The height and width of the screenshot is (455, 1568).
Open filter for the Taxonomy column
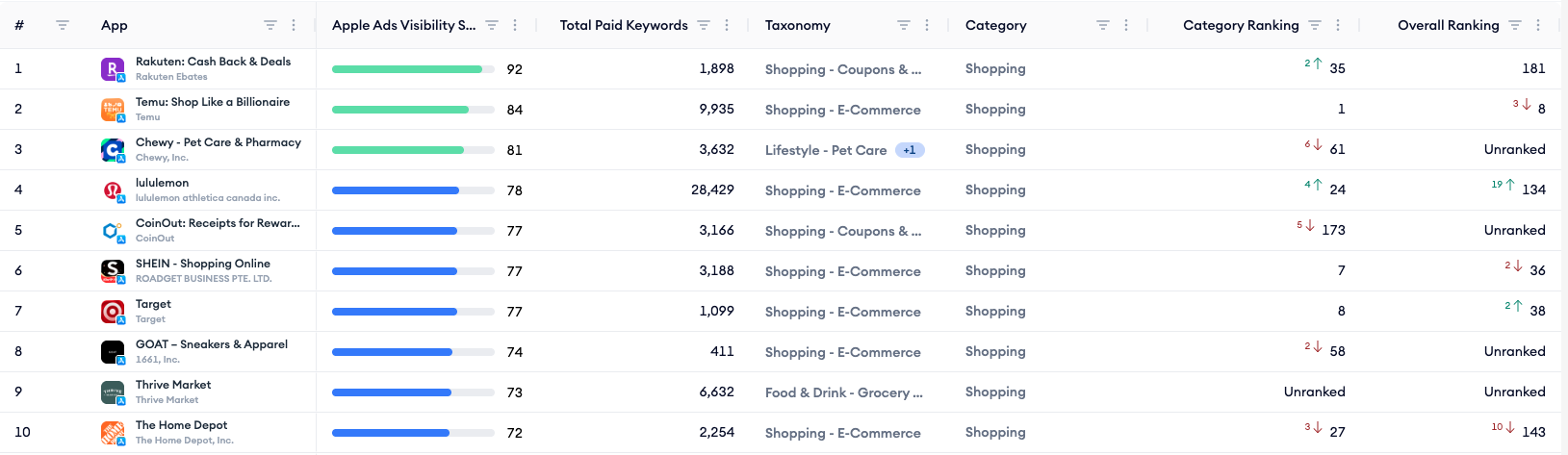[x=904, y=25]
